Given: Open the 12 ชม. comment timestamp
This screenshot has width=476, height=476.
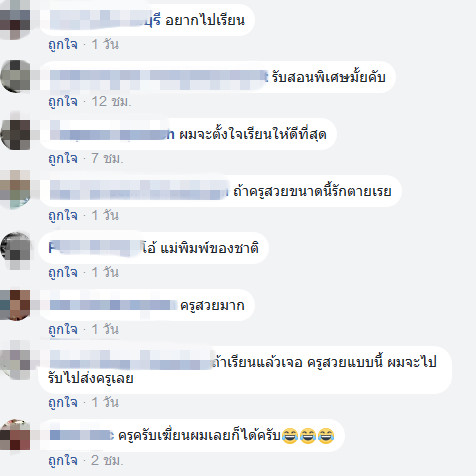Looking at the screenshot, I should 111,101.
